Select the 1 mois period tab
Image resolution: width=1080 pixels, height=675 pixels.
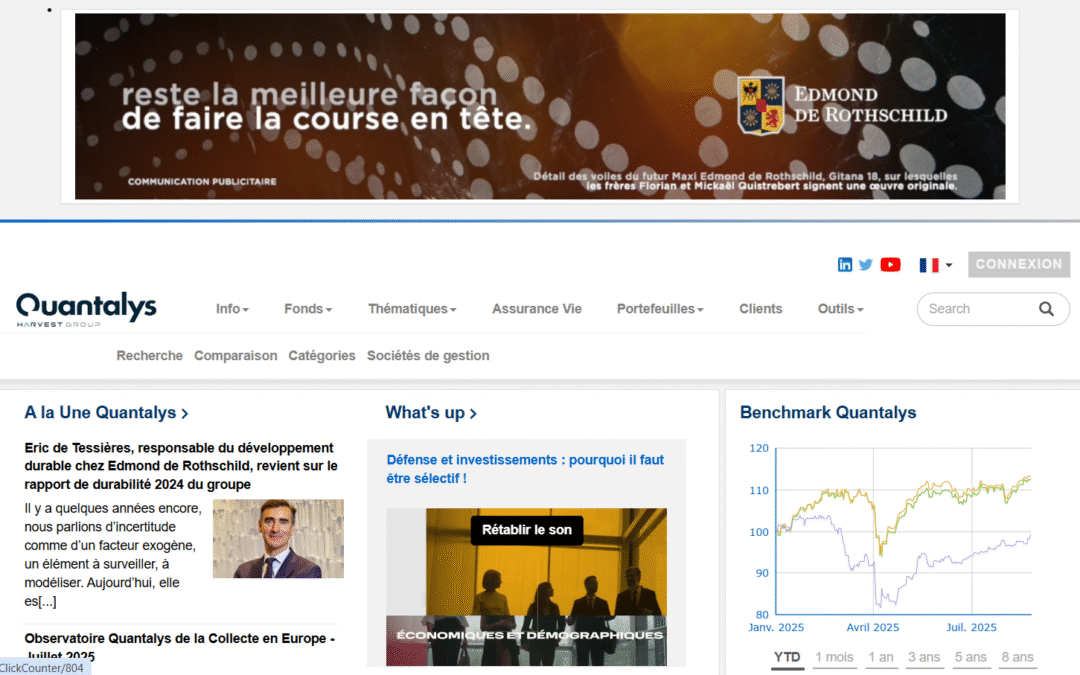(x=834, y=658)
